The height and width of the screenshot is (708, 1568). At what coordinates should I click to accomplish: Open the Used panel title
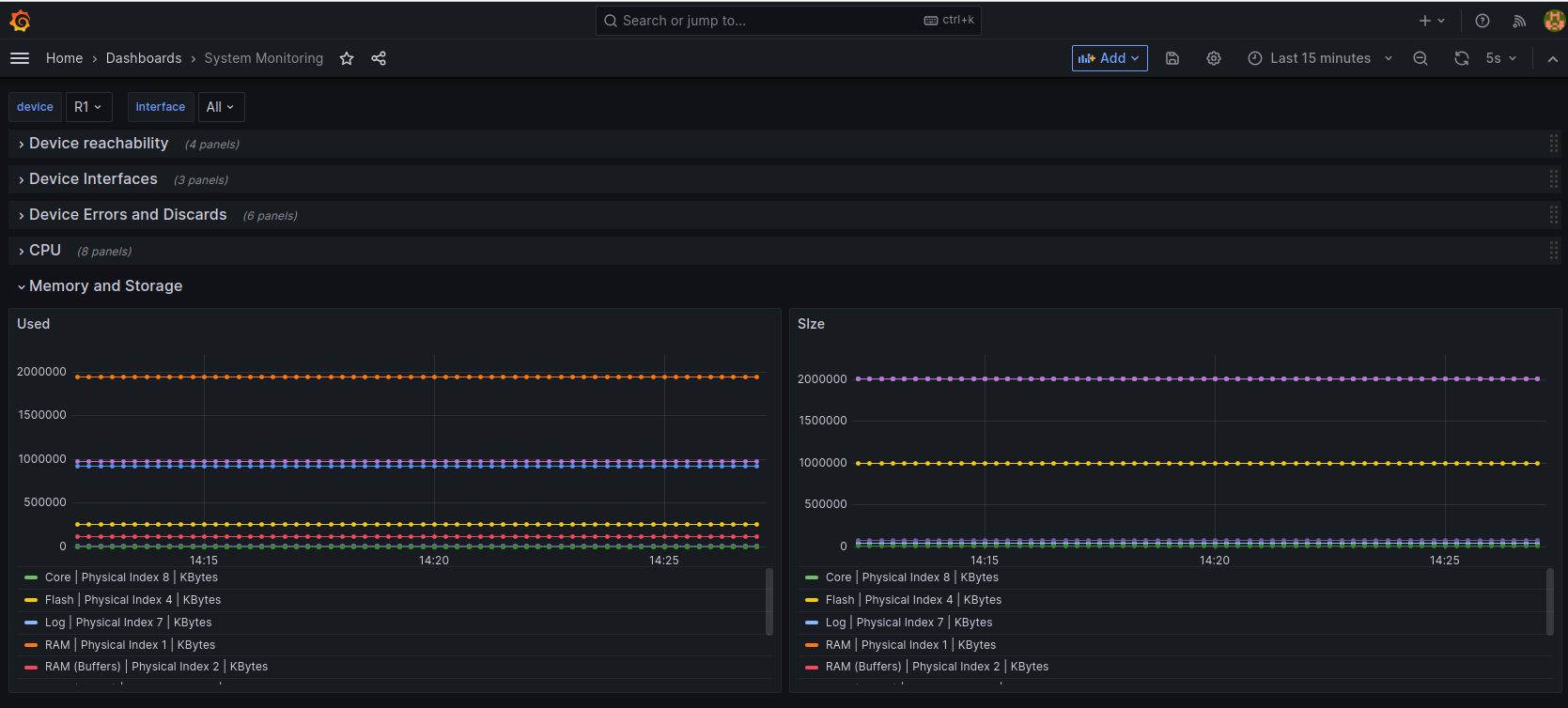(34, 324)
